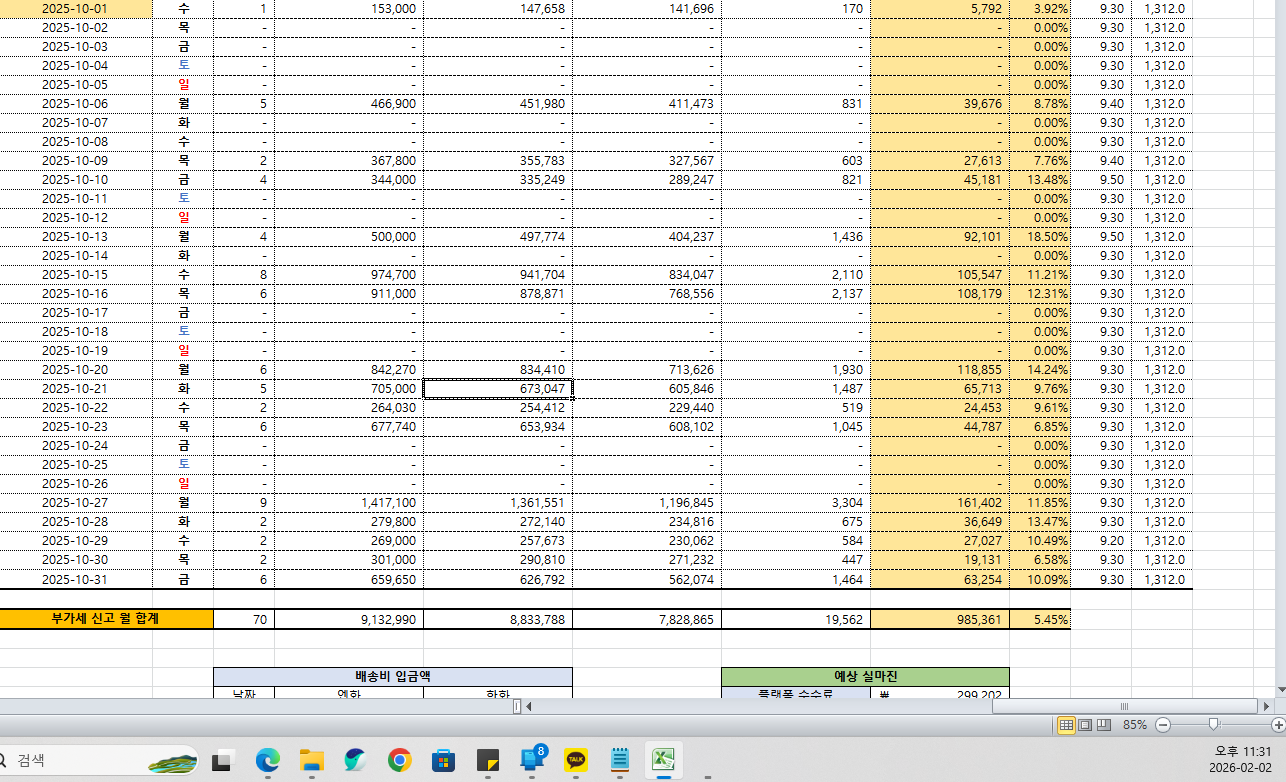
Task: Click the 85% zoom level indicator
Action: coord(1134,724)
